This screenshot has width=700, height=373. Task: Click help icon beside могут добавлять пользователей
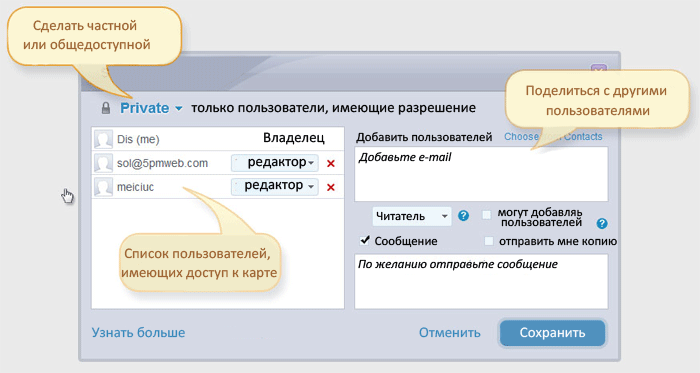[x=602, y=224]
